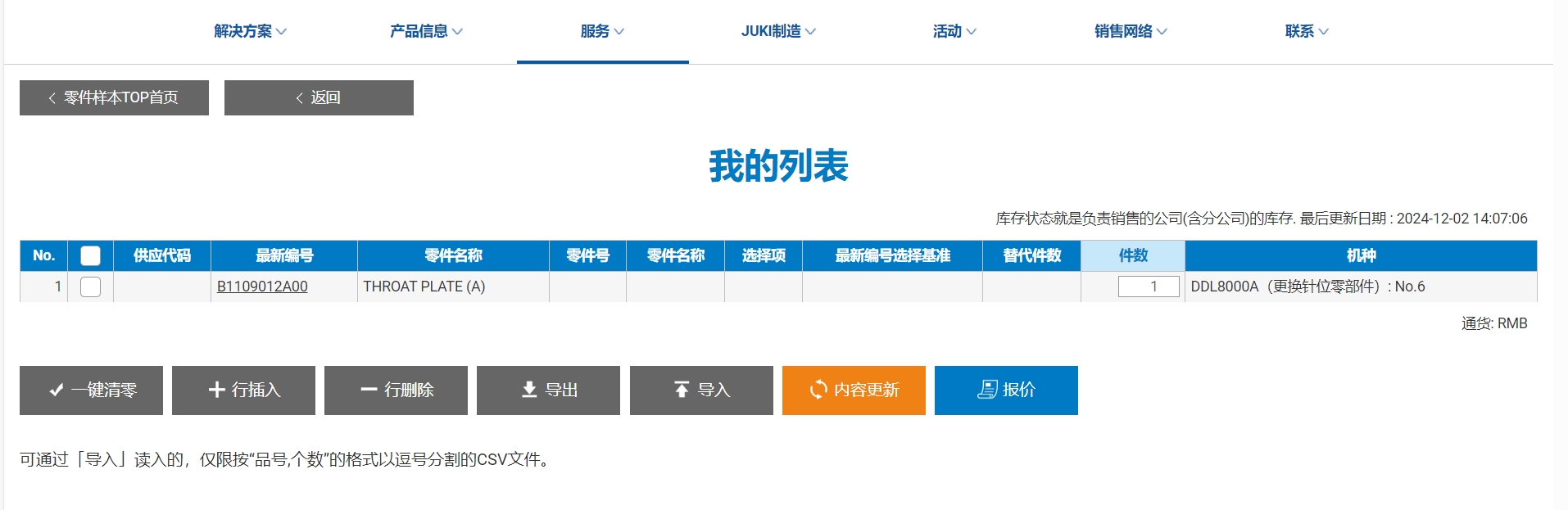Viewport: 1568px width, 510px height.
Task: Click the plus icon on 行插入
Action: tap(216, 390)
